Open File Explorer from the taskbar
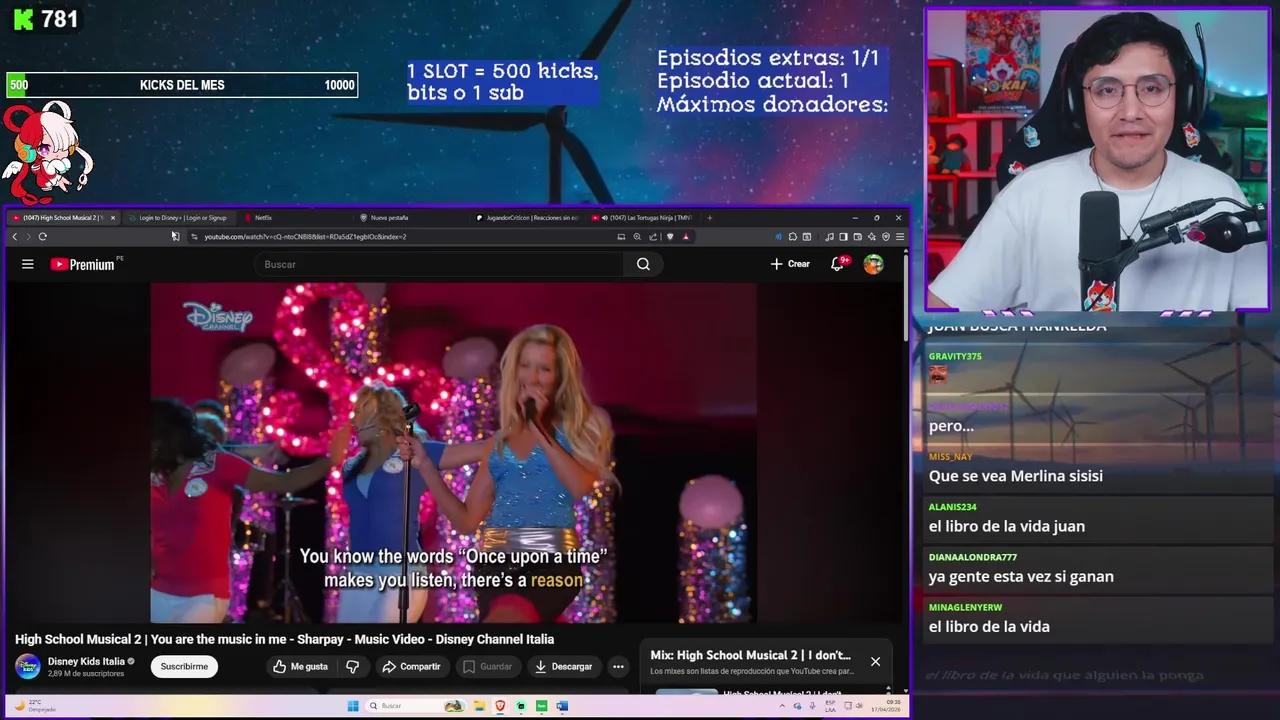The width and height of the screenshot is (1280, 720). (x=479, y=706)
